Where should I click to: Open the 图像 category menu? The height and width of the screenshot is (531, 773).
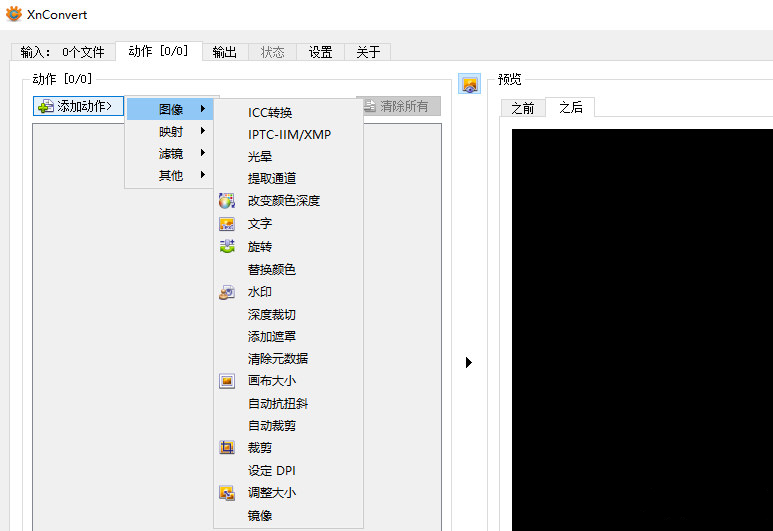pos(170,109)
